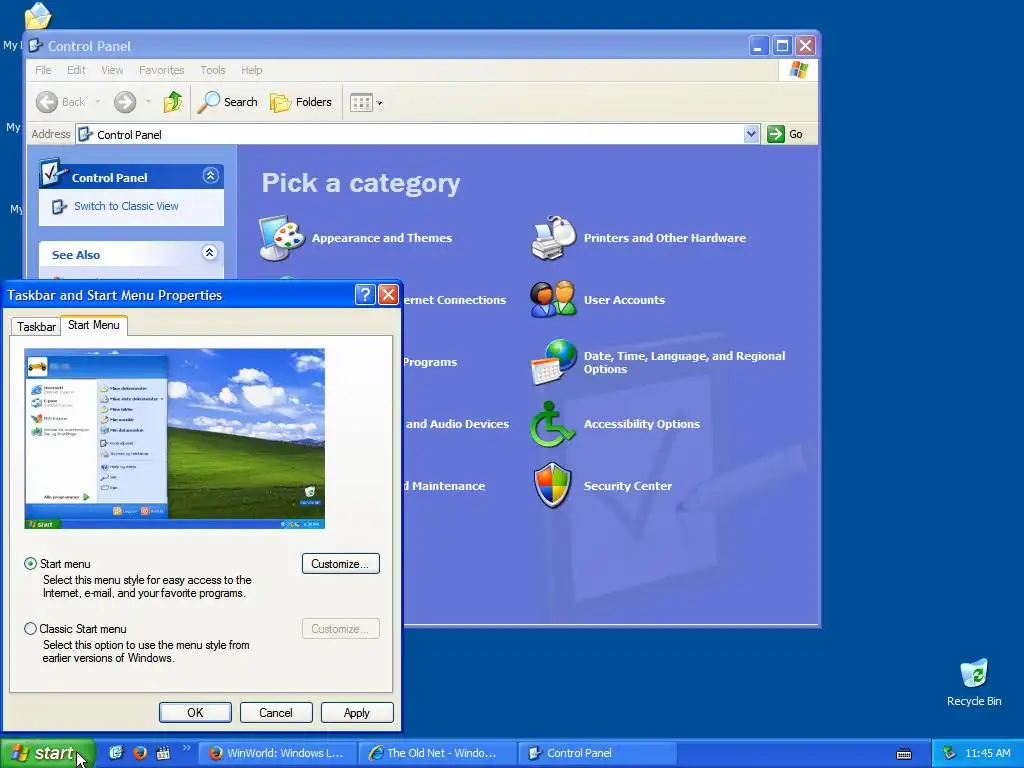Open the User Accounts icon
The height and width of the screenshot is (768, 1024).
(x=553, y=300)
